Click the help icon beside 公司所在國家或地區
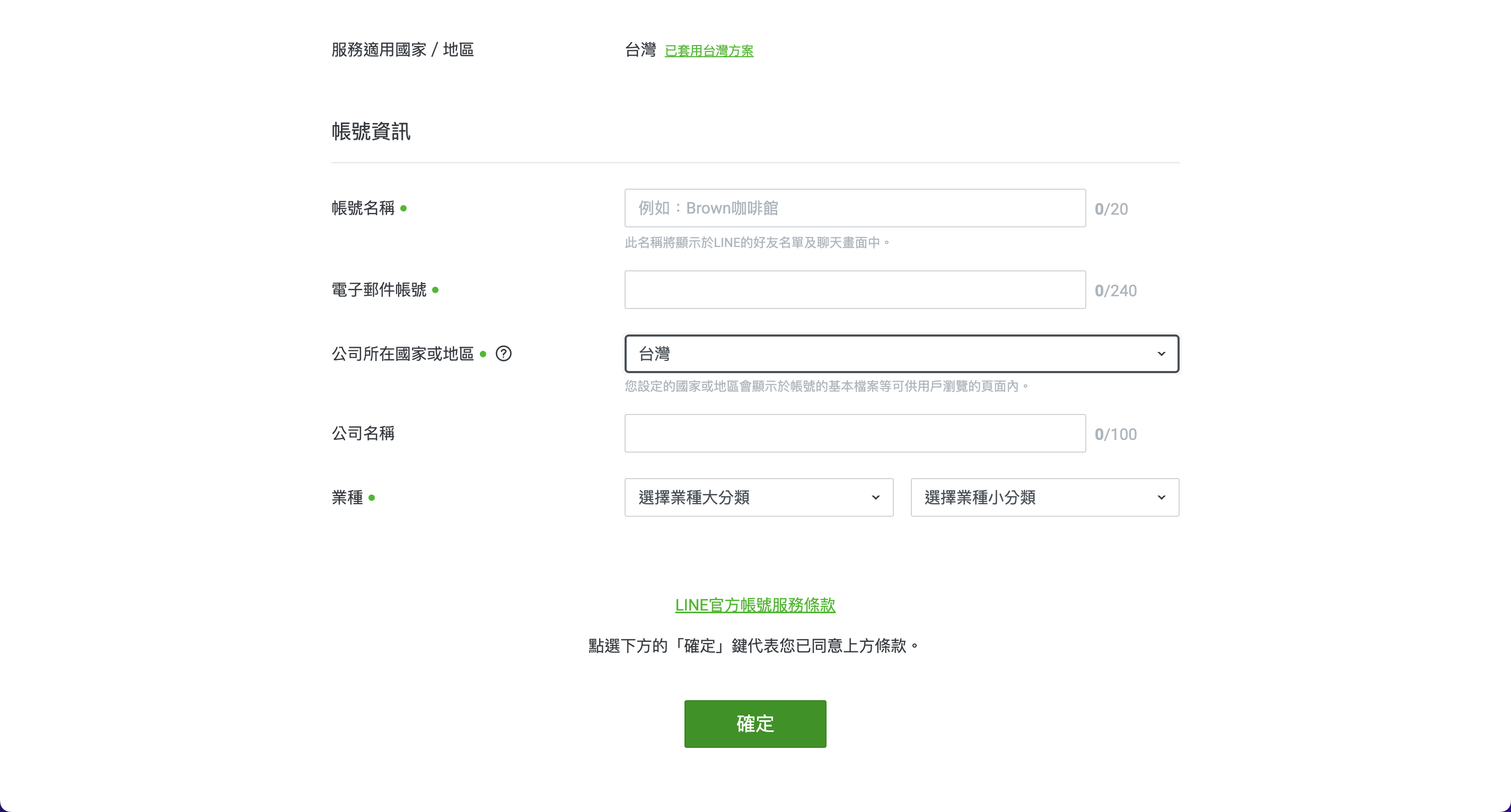Screen dimensions: 1511x812 [503, 354]
